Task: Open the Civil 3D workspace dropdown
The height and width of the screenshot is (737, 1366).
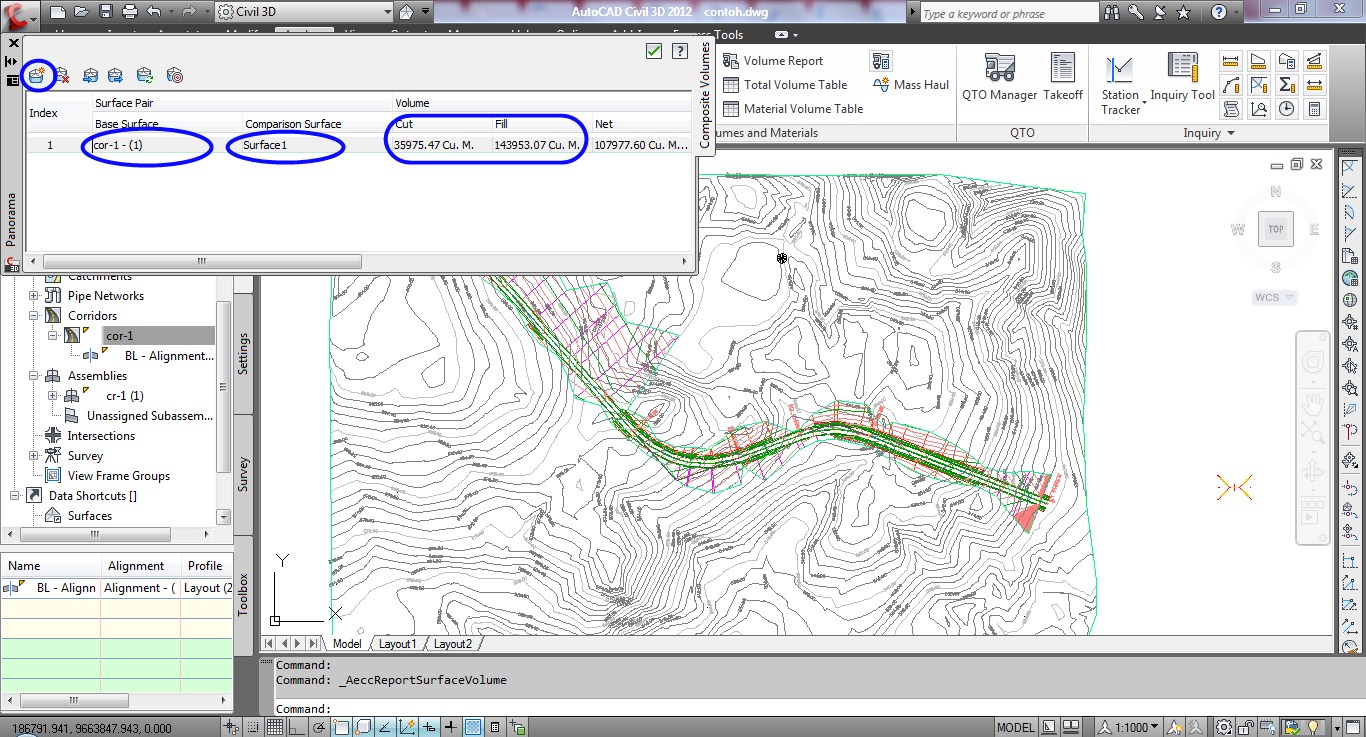Action: [304, 13]
